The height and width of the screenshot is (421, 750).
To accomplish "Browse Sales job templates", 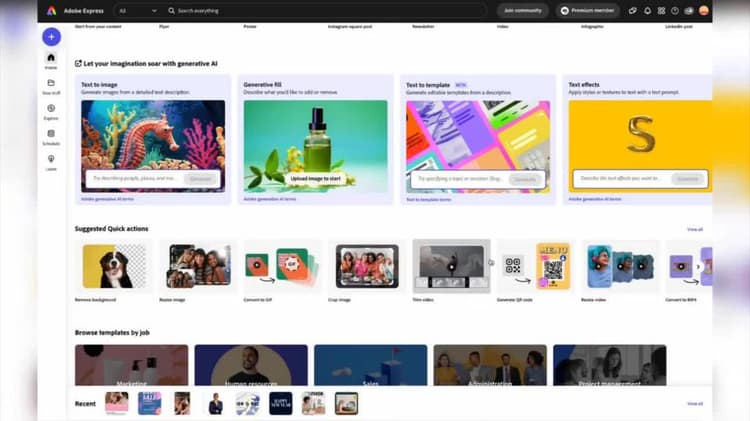I will click(371, 365).
